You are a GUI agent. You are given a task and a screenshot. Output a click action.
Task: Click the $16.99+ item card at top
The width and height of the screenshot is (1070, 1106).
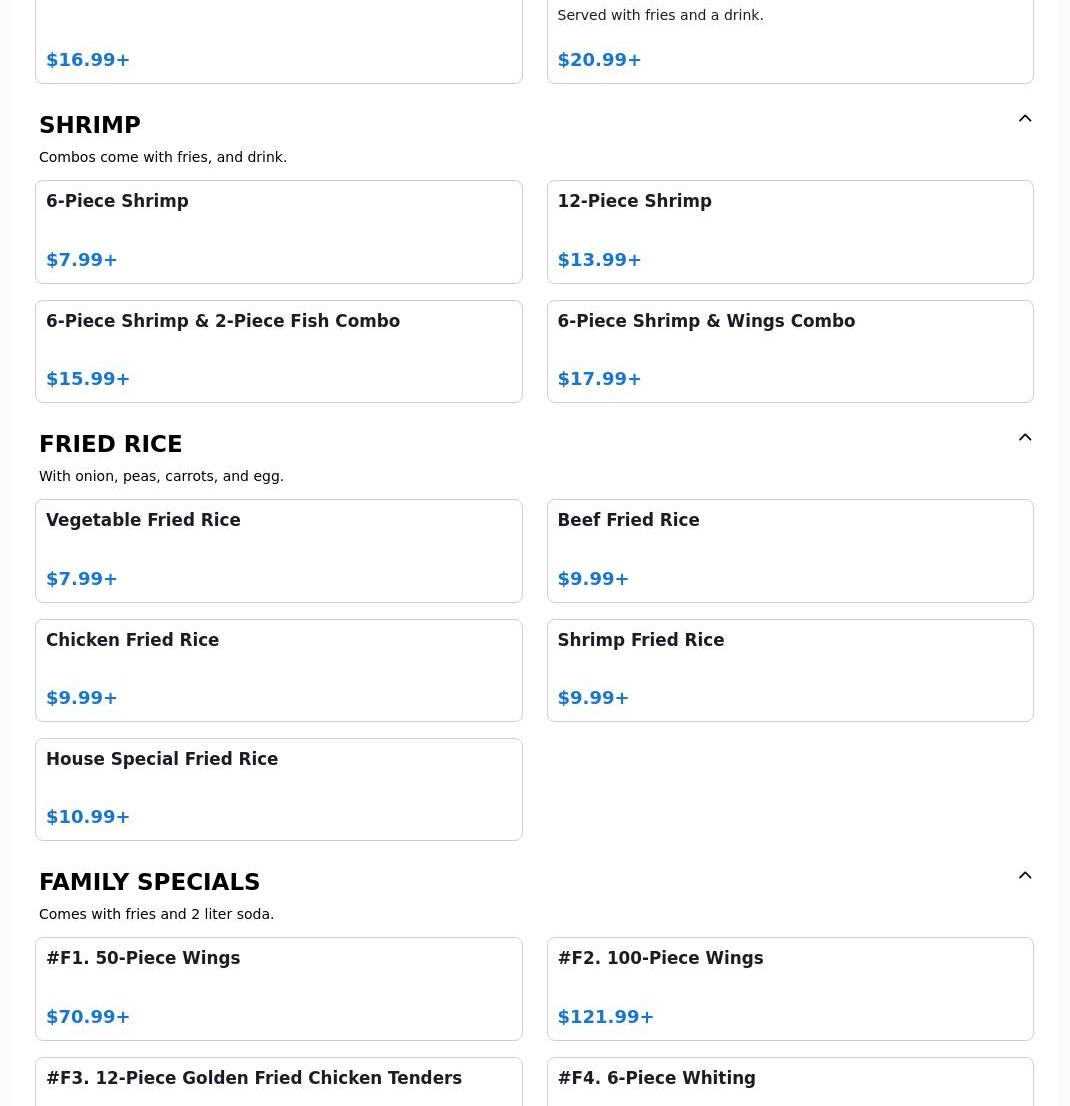click(279, 41)
